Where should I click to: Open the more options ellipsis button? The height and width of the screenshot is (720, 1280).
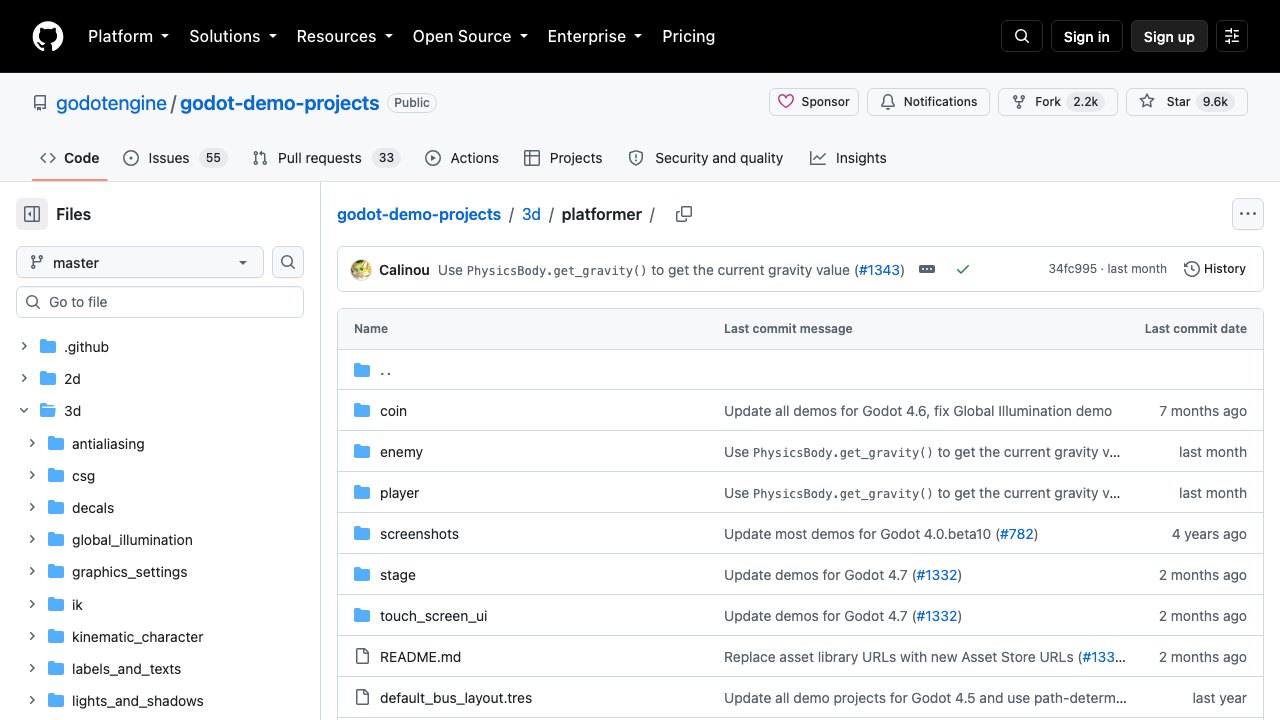point(1247,214)
